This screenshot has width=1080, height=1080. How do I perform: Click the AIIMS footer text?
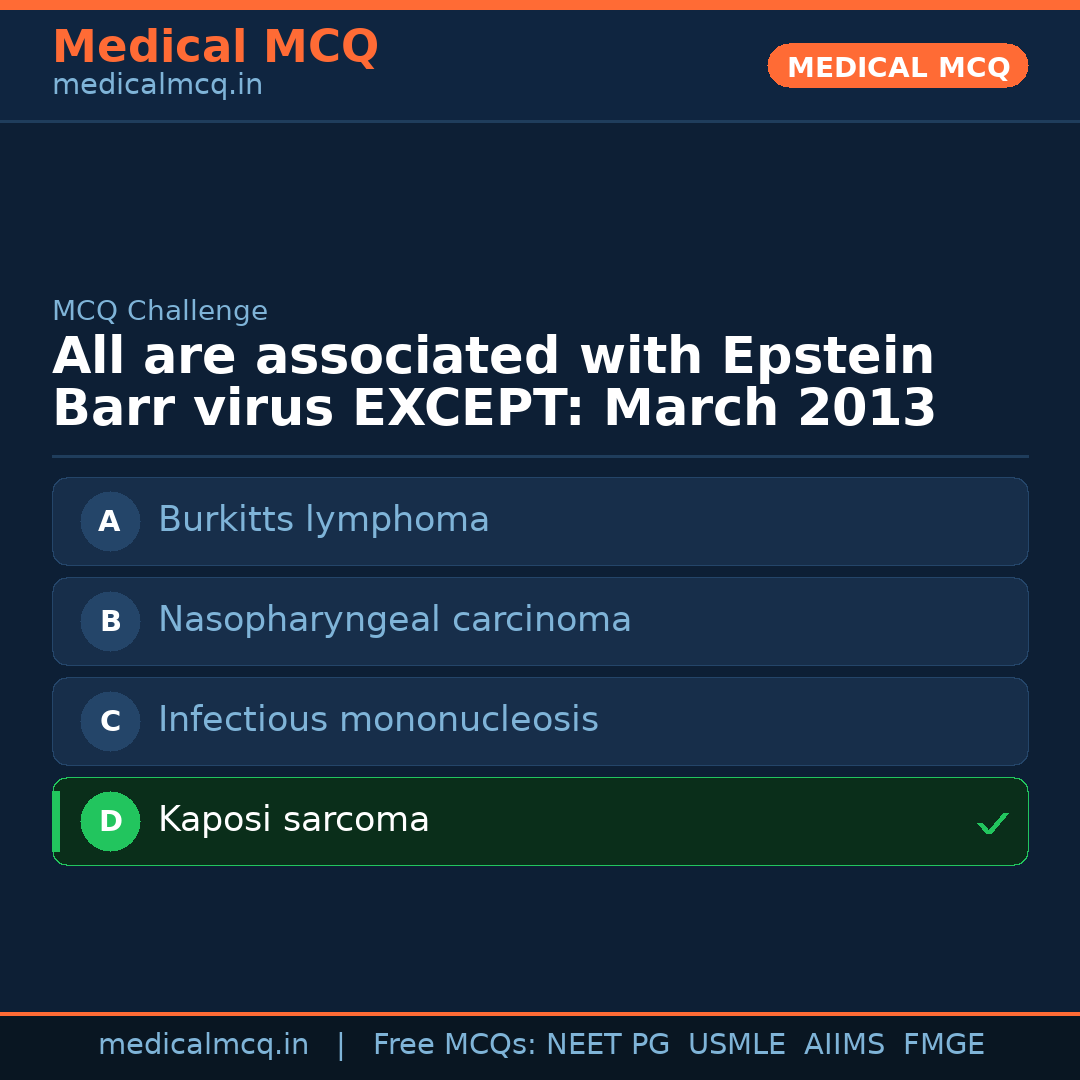pyautogui.click(x=844, y=1045)
